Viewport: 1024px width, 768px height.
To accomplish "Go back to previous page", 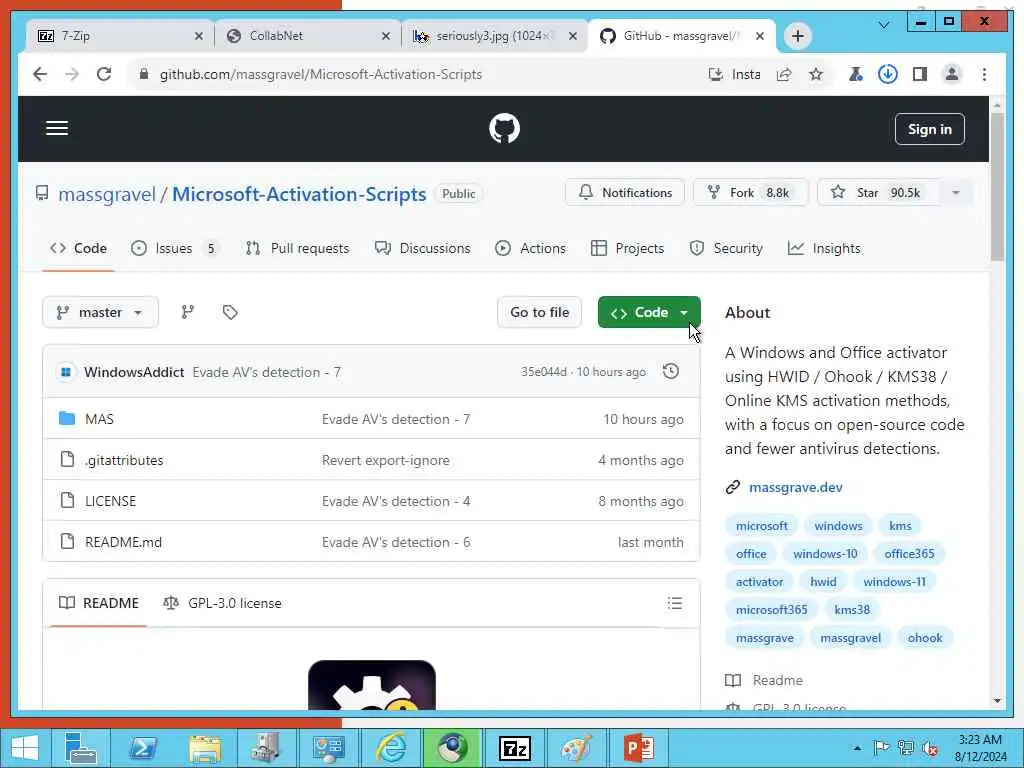I will (40, 74).
